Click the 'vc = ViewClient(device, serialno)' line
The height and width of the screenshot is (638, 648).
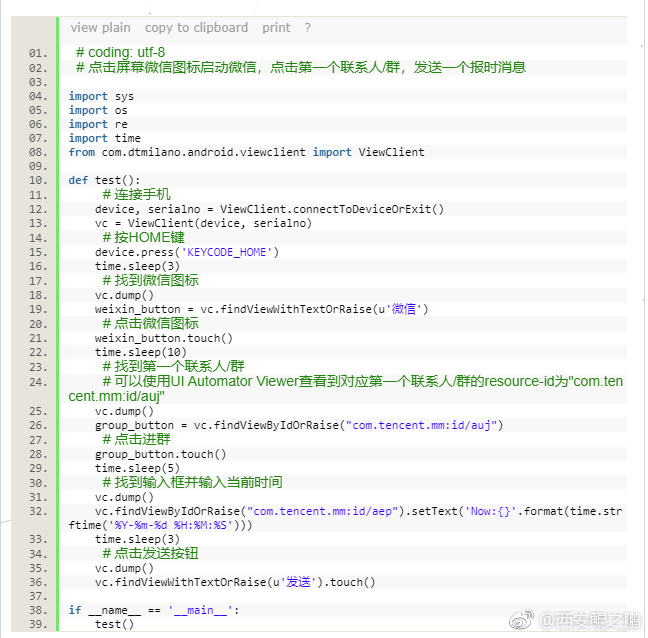pos(203,224)
